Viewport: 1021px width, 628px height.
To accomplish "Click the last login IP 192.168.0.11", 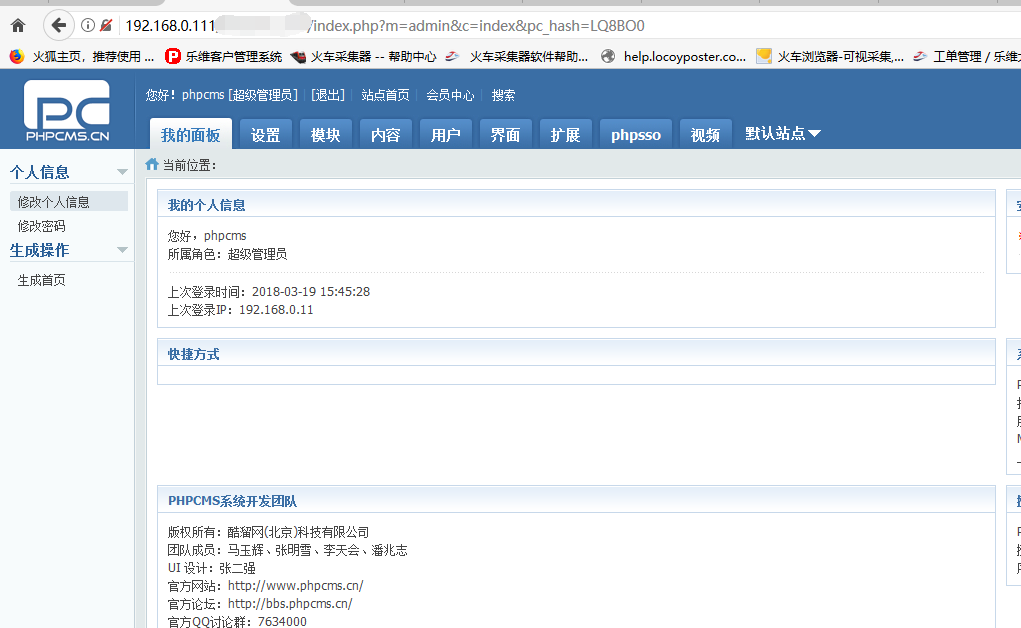I will pyautogui.click(x=276, y=310).
